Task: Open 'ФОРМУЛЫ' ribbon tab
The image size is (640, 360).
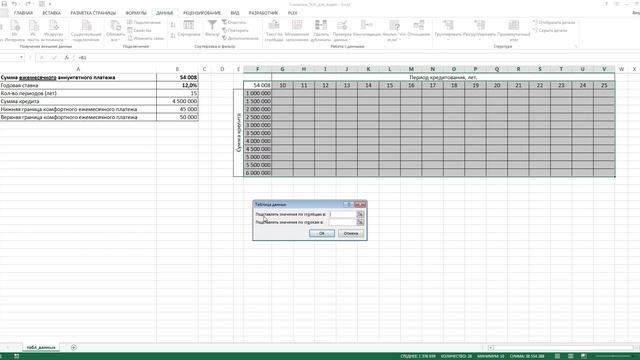Action: pyautogui.click(x=136, y=13)
